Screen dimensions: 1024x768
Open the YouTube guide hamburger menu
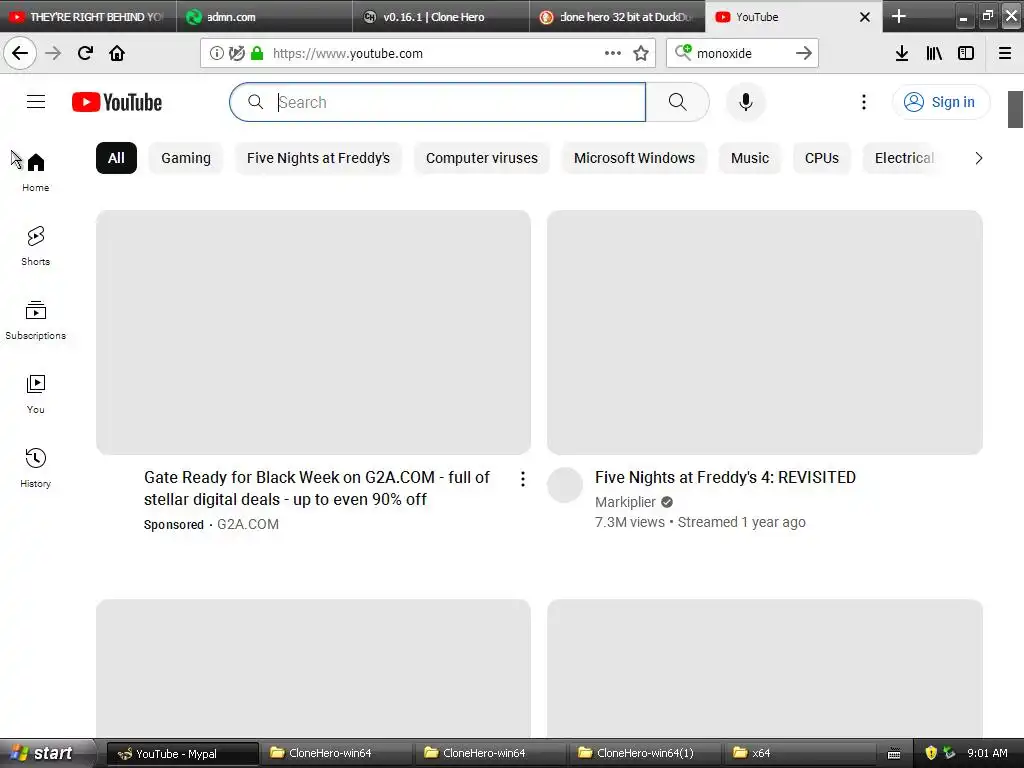click(x=36, y=102)
